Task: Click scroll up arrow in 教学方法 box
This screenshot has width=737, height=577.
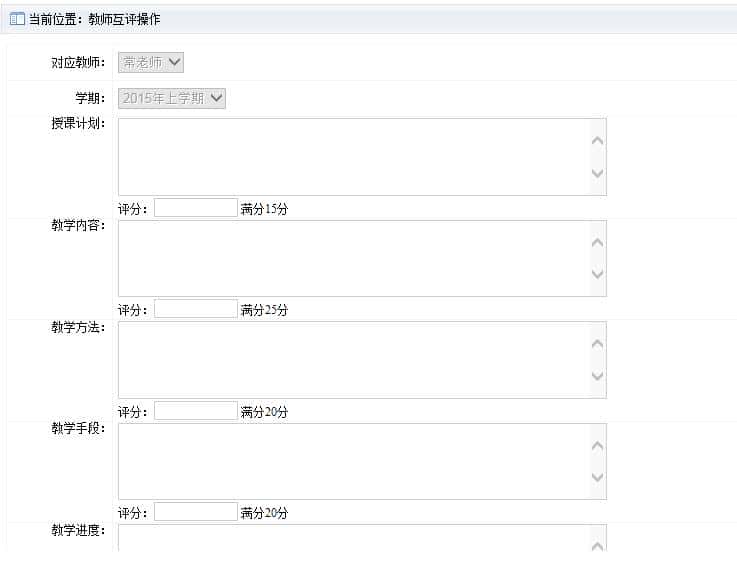Action: click(597, 344)
